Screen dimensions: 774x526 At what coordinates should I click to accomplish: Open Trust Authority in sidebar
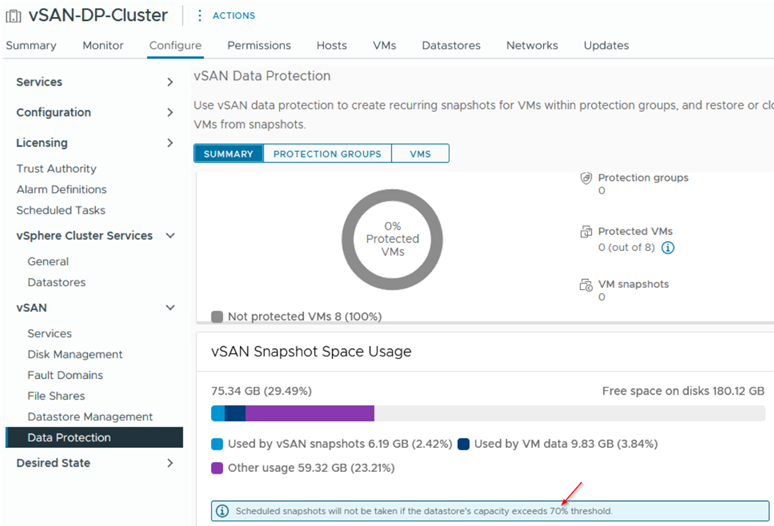[56, 169]
